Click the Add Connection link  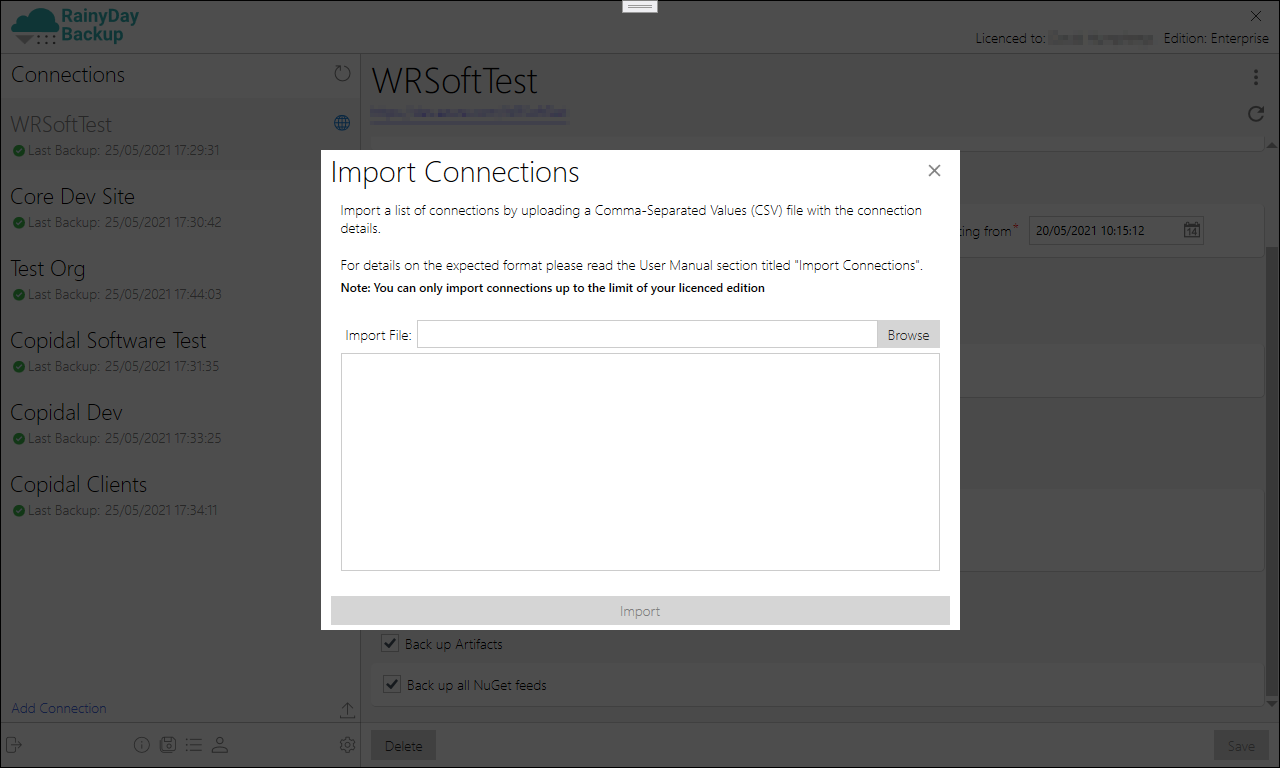[x=59, y=708]
